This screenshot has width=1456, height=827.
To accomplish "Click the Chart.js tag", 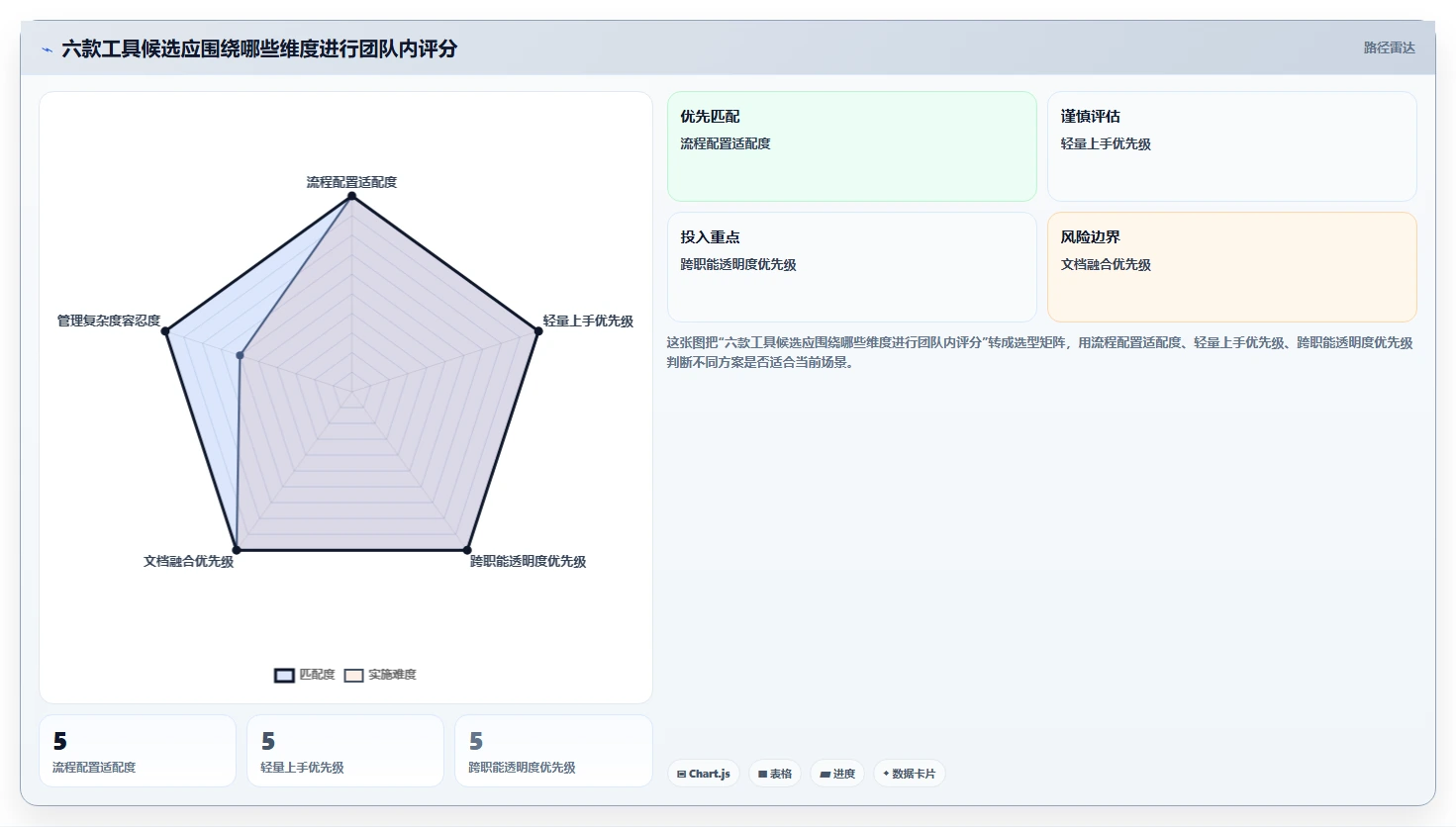I will 704,774.
